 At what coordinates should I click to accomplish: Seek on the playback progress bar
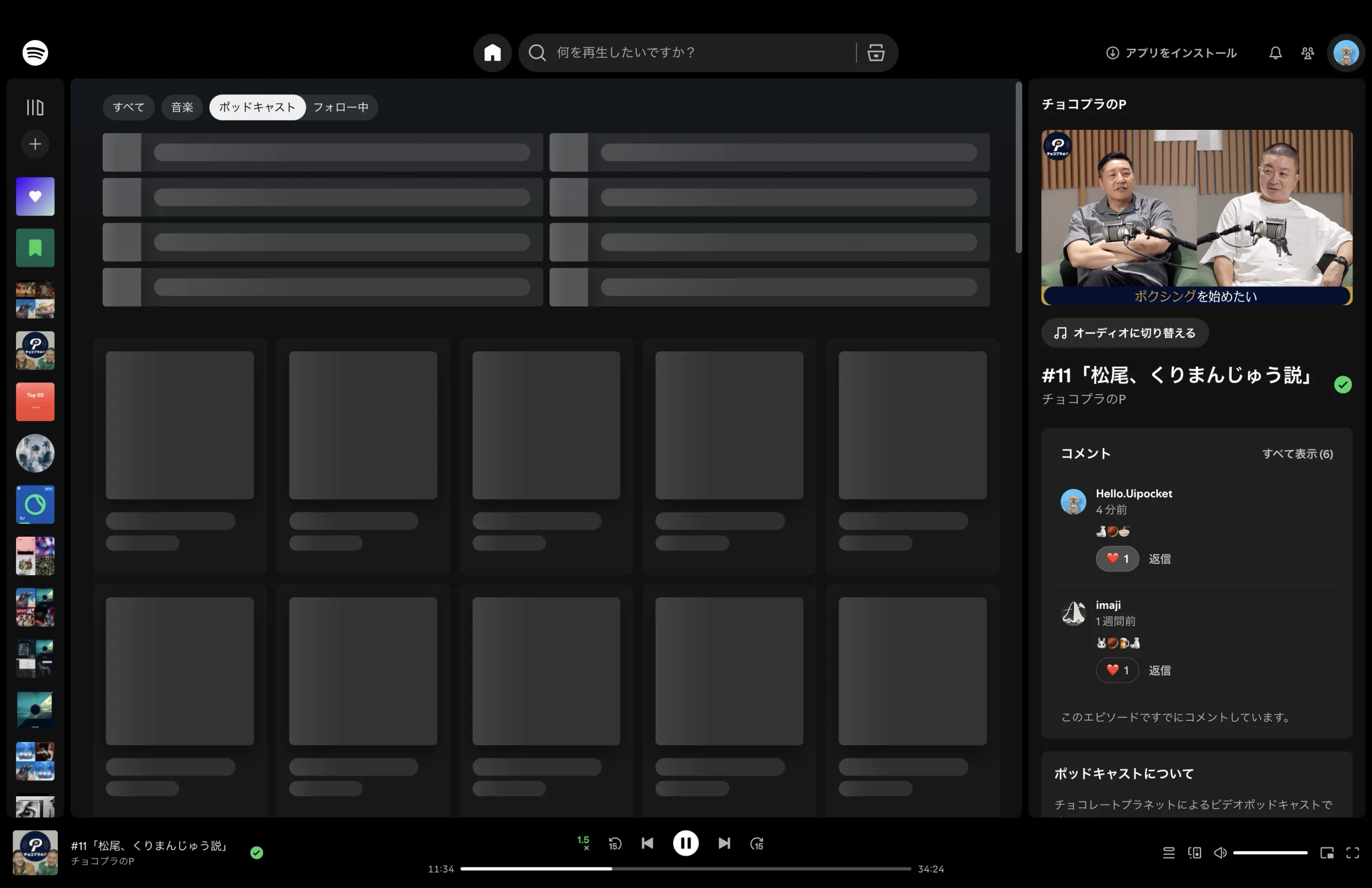tap(685, 869)
